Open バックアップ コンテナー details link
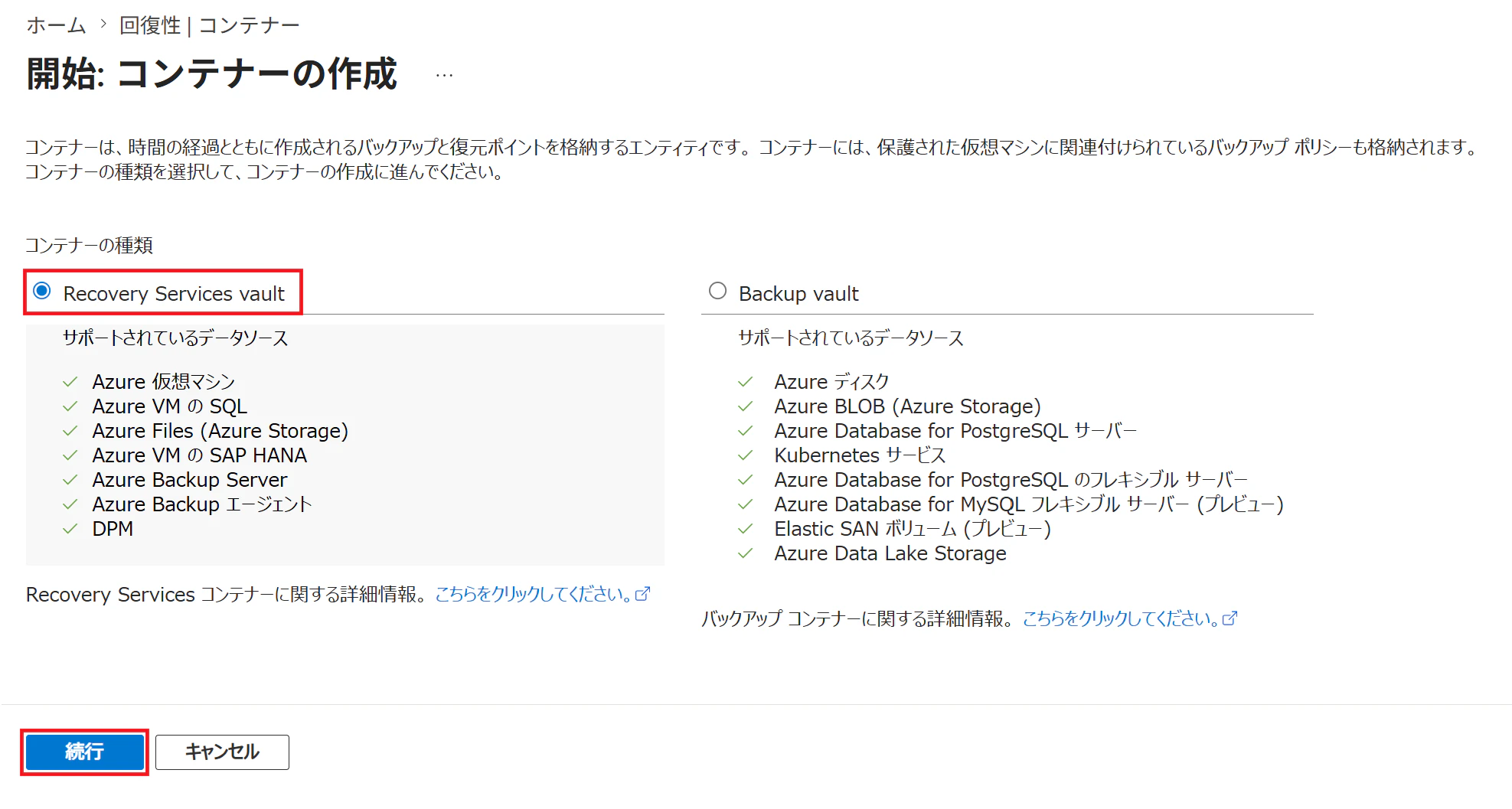Viewport: 1512px width, 809px height. (1121, 618)
